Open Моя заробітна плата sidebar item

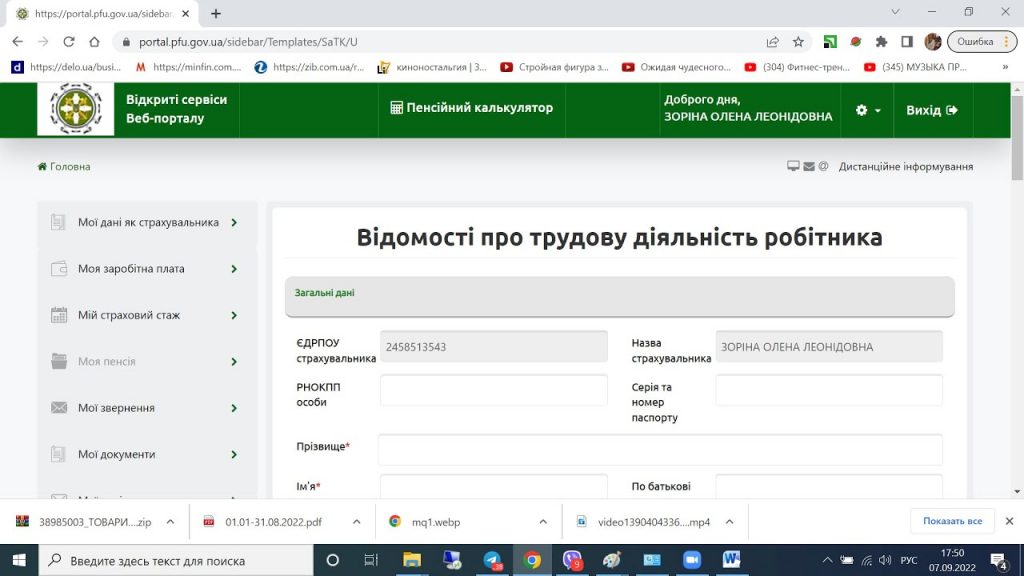[131, 269]
